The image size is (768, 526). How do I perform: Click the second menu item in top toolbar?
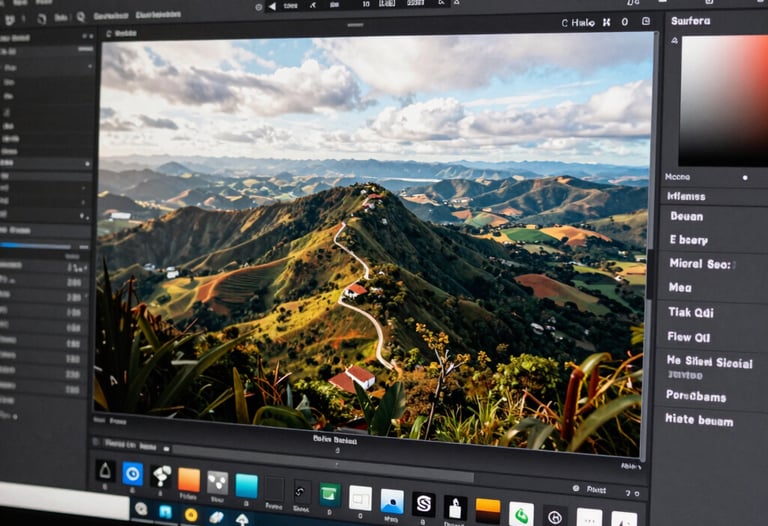pyautogui.click(x=158, y=15)
